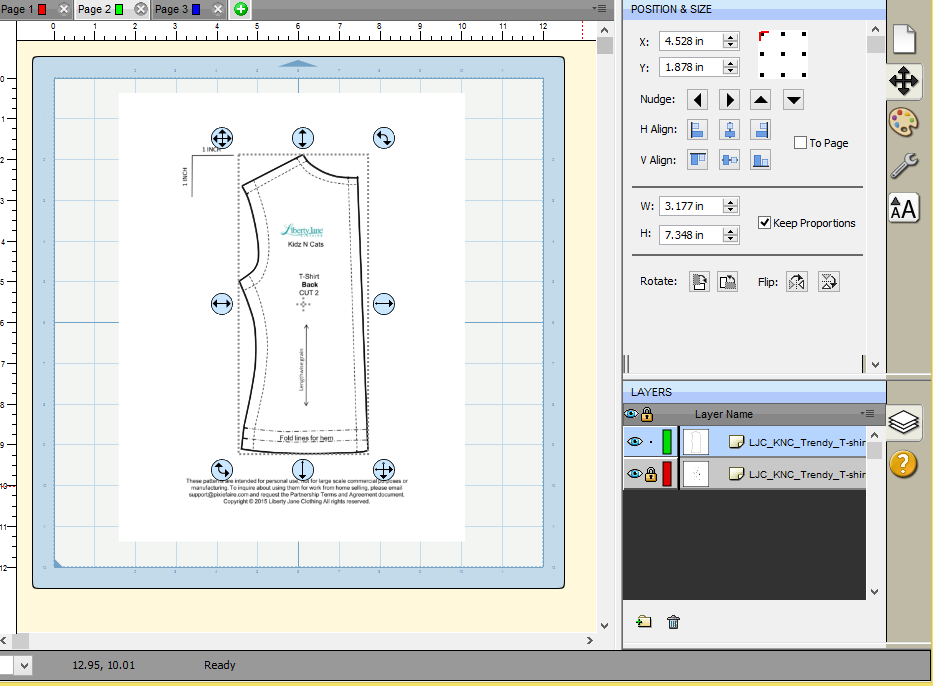The height and width of the screenshot is (686, 933).
Task: Hide the green layer using its eye icon
Action: [x=632, y=441]
